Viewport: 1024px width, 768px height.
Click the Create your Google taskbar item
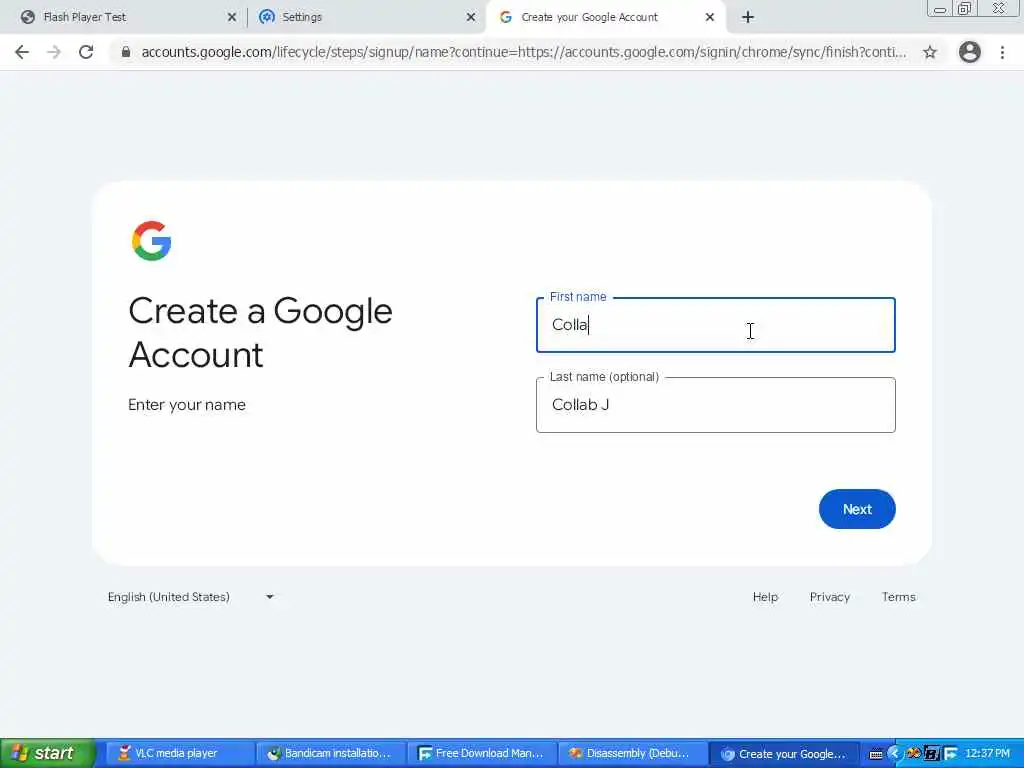tap(784, 754)
